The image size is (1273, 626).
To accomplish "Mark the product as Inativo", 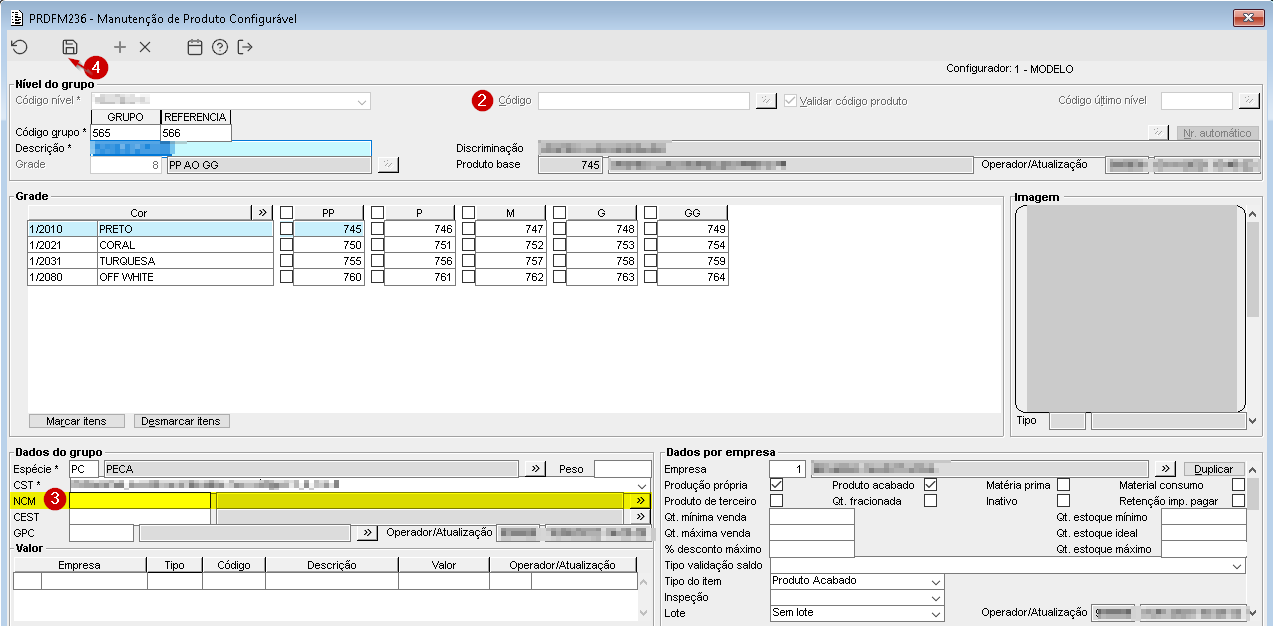I will pyautogui.click(x=1063, y=501).
